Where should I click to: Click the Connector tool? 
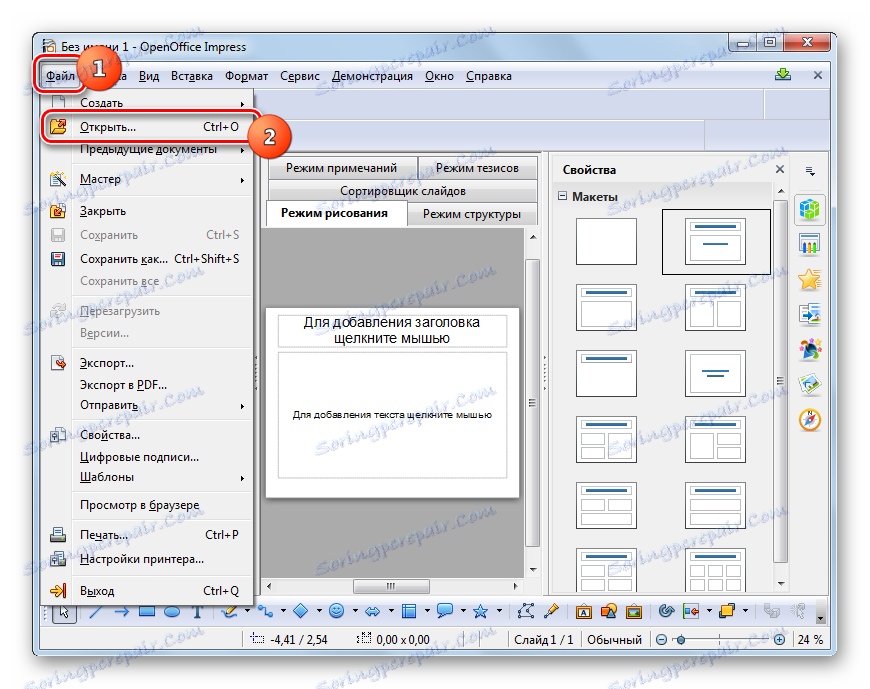266,611
